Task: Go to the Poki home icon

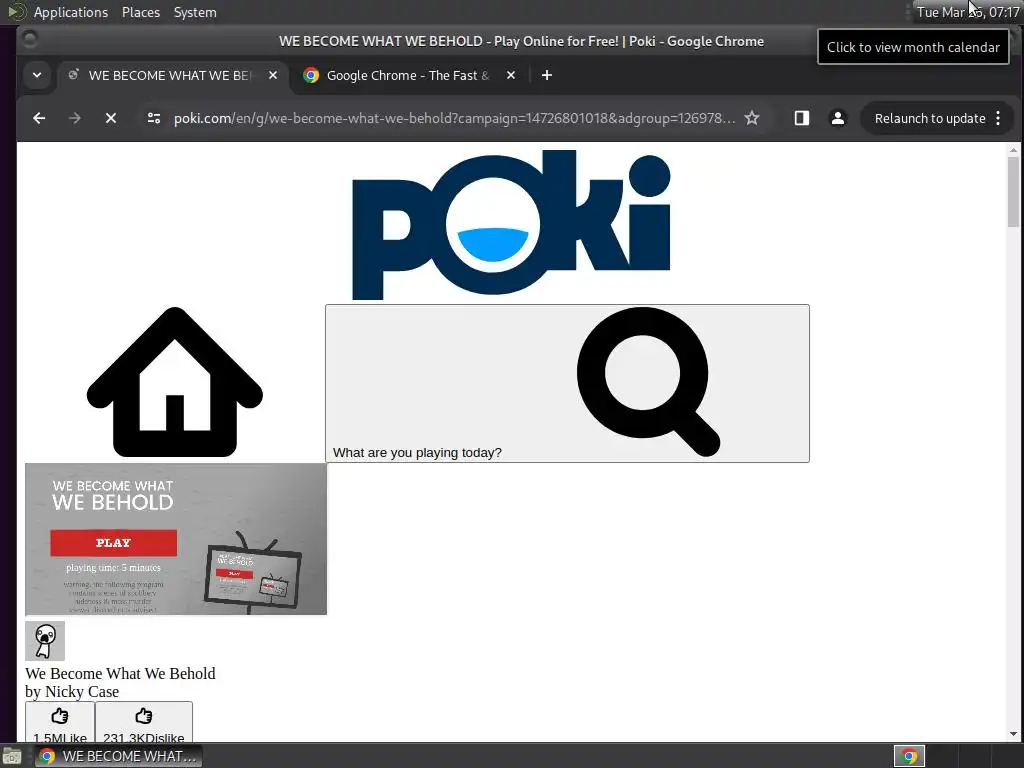Action: click(175, 382)
